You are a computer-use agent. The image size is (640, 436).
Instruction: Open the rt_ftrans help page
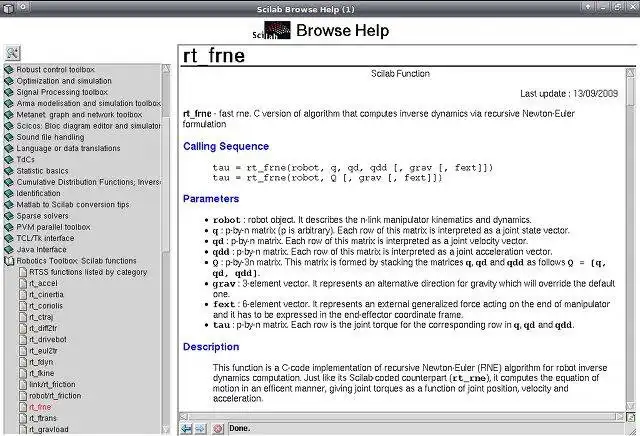pos(43,418)
